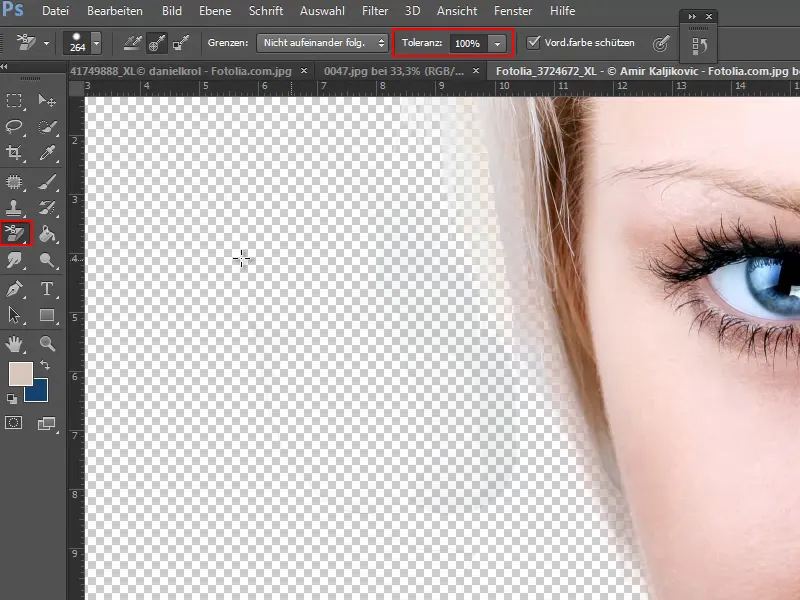Select the Lasso tool

pos(14,126)
